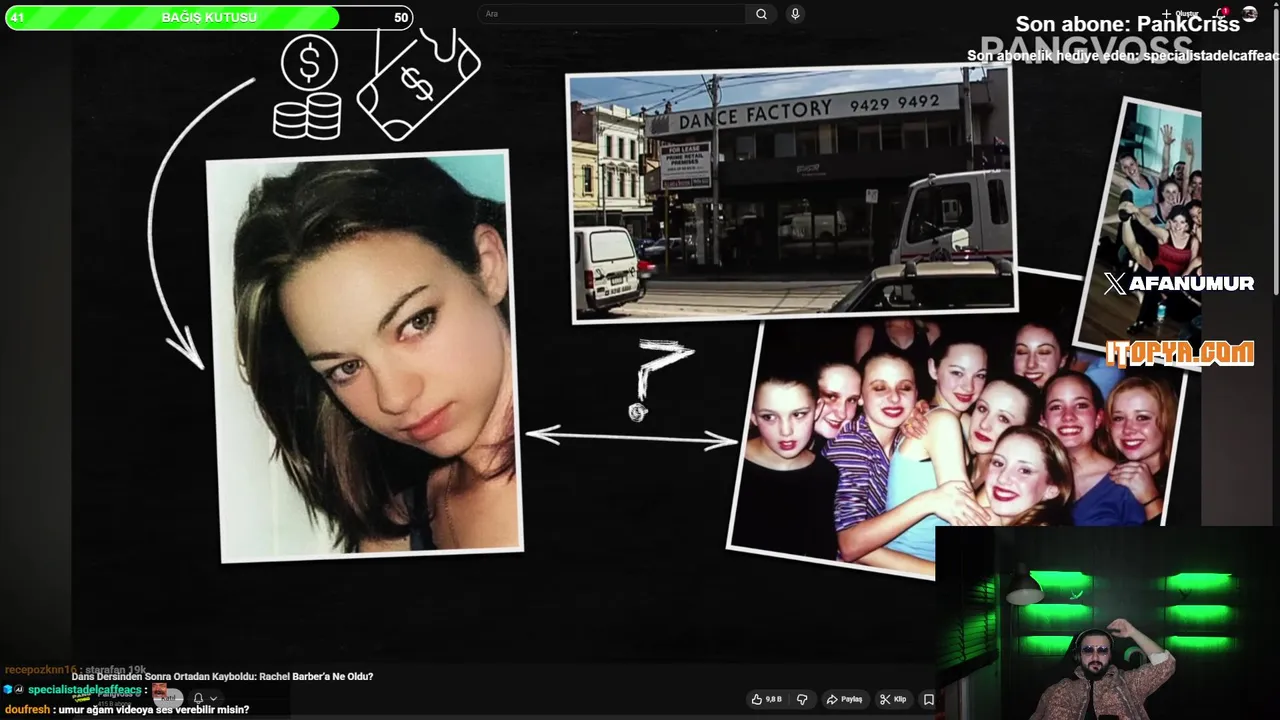Start voice search with the microphone icon
Screen dimensions: 1280x720
click(795, 14)
